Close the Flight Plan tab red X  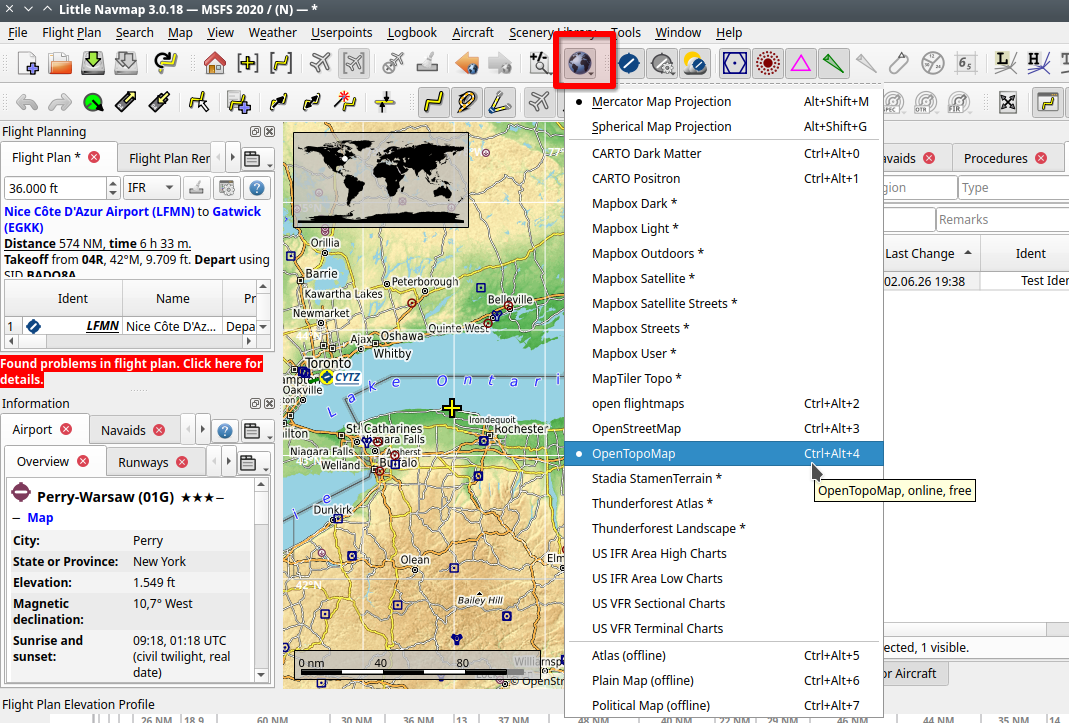94,157
